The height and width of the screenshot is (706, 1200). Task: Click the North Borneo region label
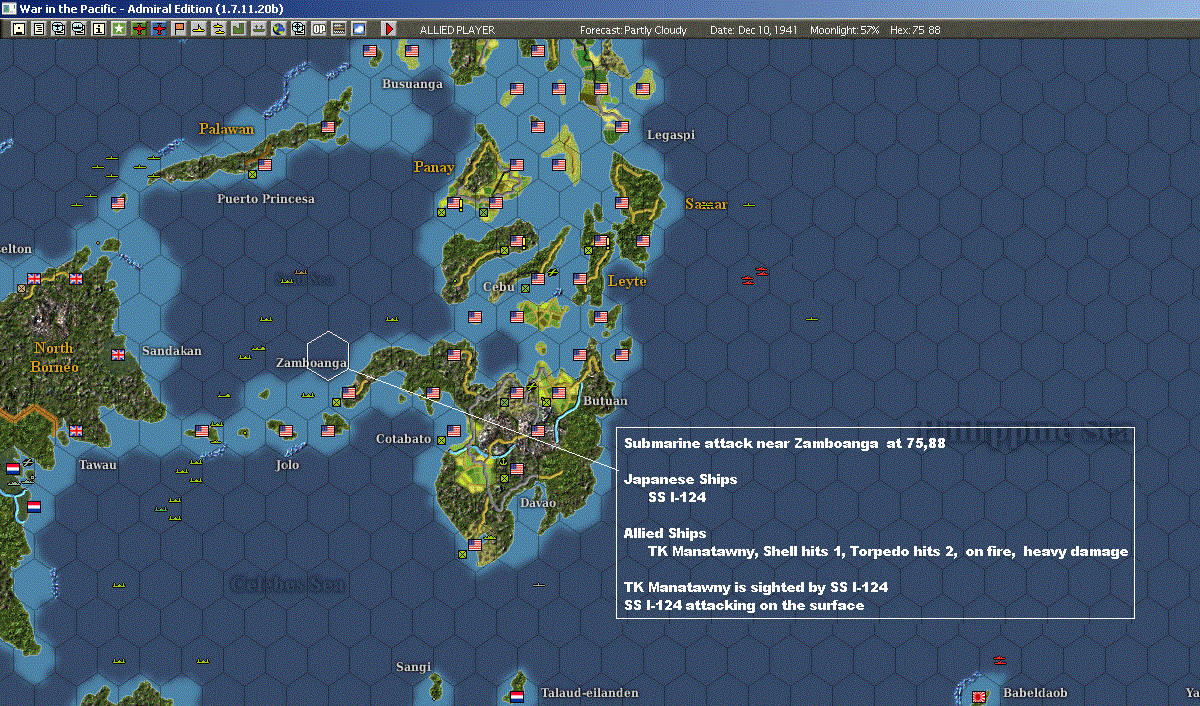point(54,358)
